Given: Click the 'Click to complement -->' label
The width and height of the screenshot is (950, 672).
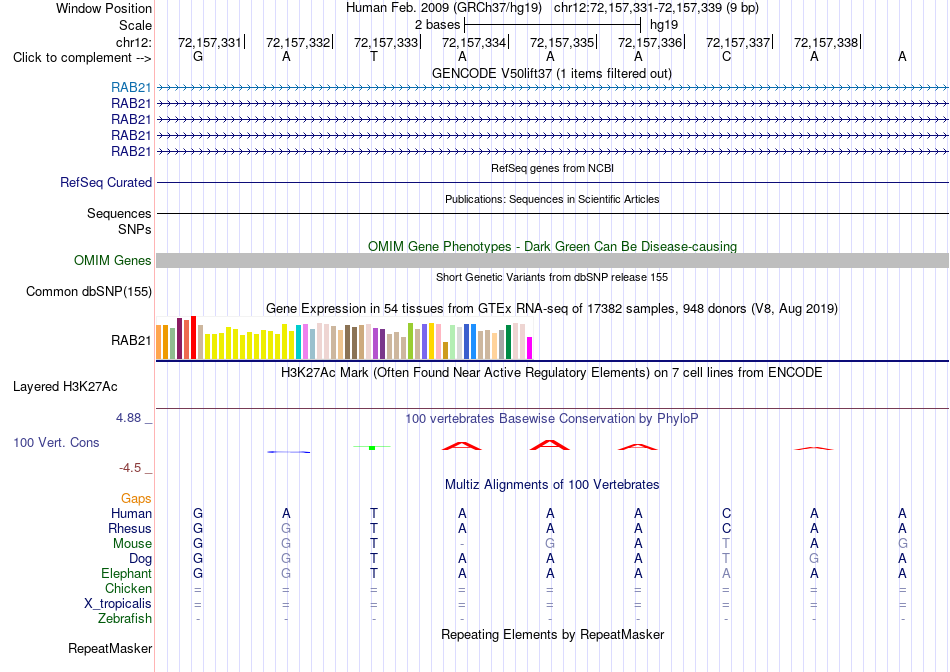Looking at the screenshot, I should [x=82, y=58].
